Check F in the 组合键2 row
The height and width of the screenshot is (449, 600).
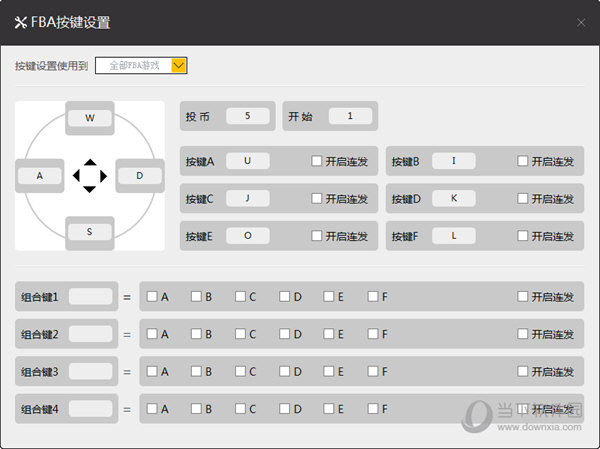[x=373, y=334]
